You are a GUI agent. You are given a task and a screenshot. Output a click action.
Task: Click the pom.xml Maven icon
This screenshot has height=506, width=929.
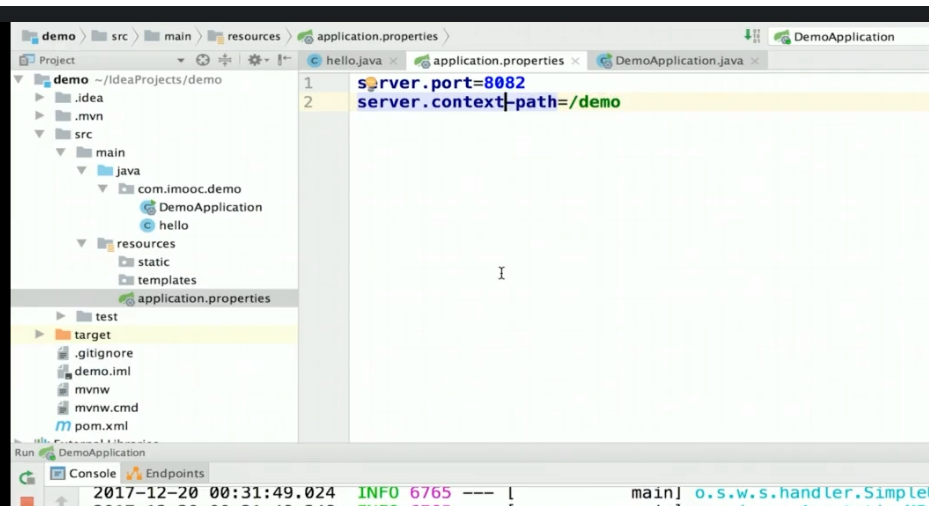62,426
